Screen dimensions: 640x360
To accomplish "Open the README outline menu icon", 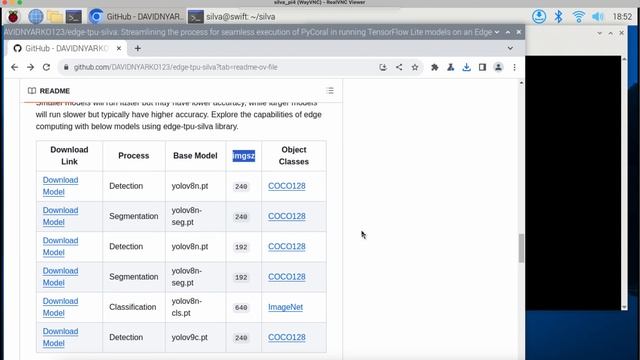I will [x=330, y=91].
